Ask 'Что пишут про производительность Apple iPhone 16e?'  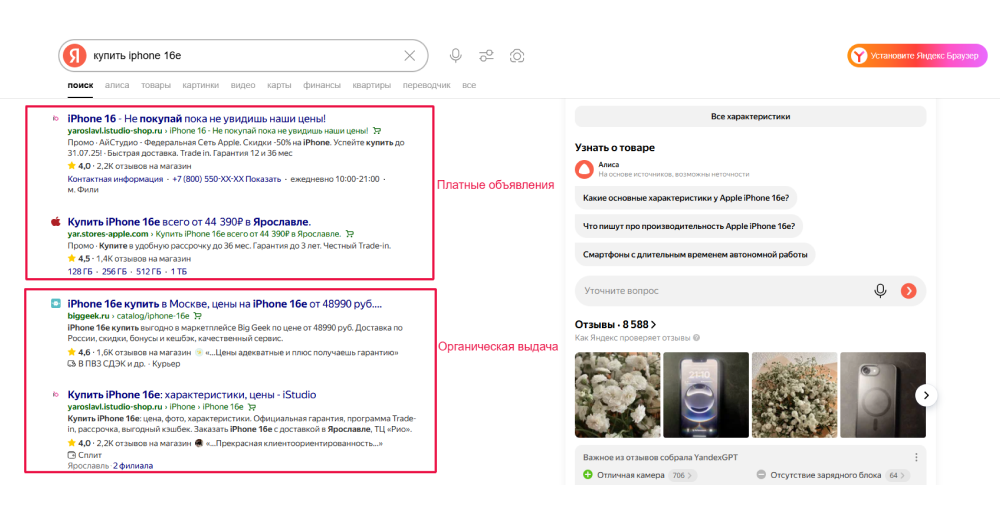click(x=689, y=226)
